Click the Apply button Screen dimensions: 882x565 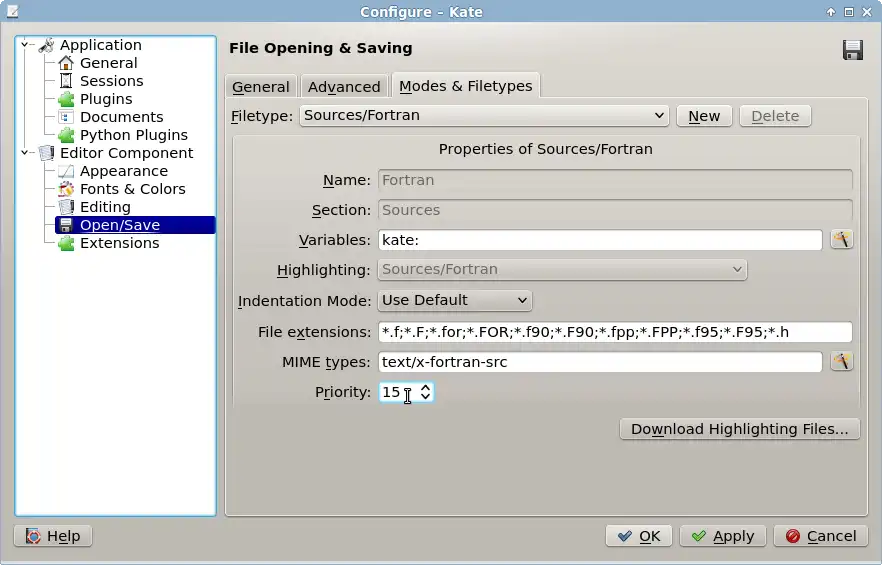pos(723,536)
